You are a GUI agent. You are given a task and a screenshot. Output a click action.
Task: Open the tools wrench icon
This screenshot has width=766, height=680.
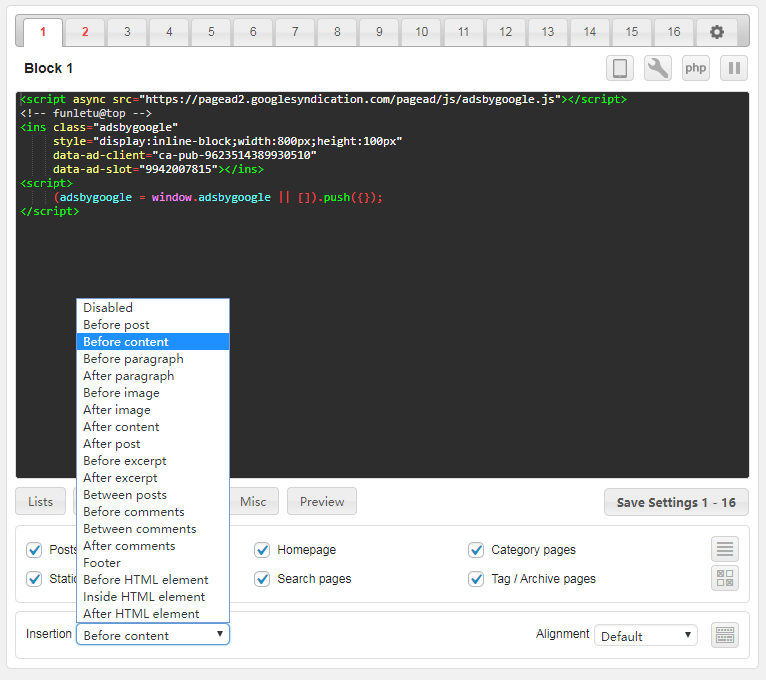(658, 68)
